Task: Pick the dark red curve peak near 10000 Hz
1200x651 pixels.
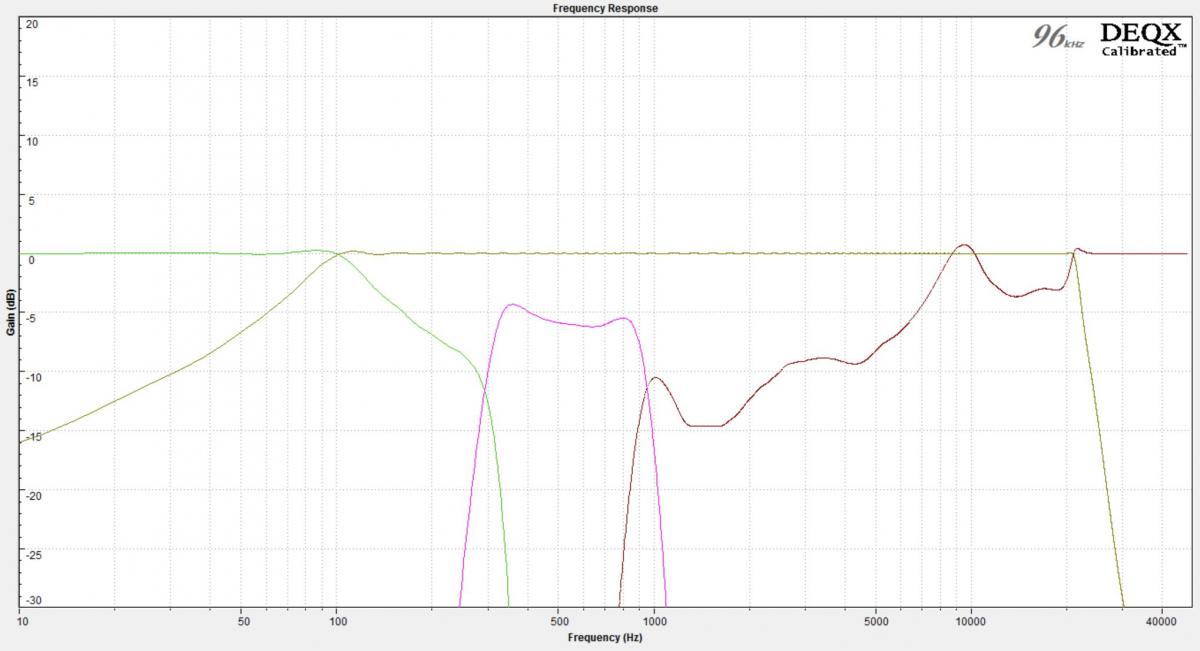Action: [964, 245]
